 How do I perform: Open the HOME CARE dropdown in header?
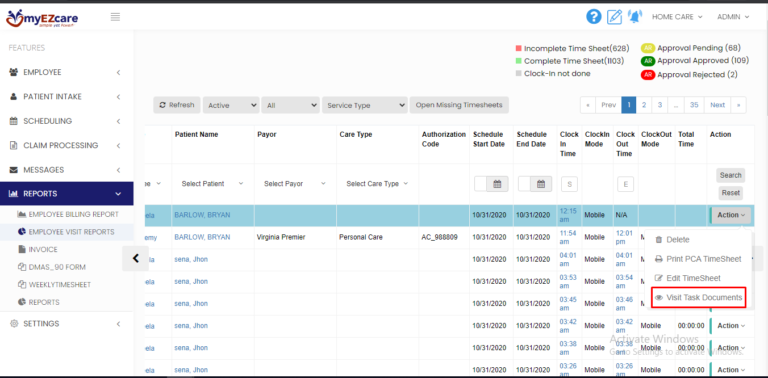pyautogui.click(x=677, y=17)
